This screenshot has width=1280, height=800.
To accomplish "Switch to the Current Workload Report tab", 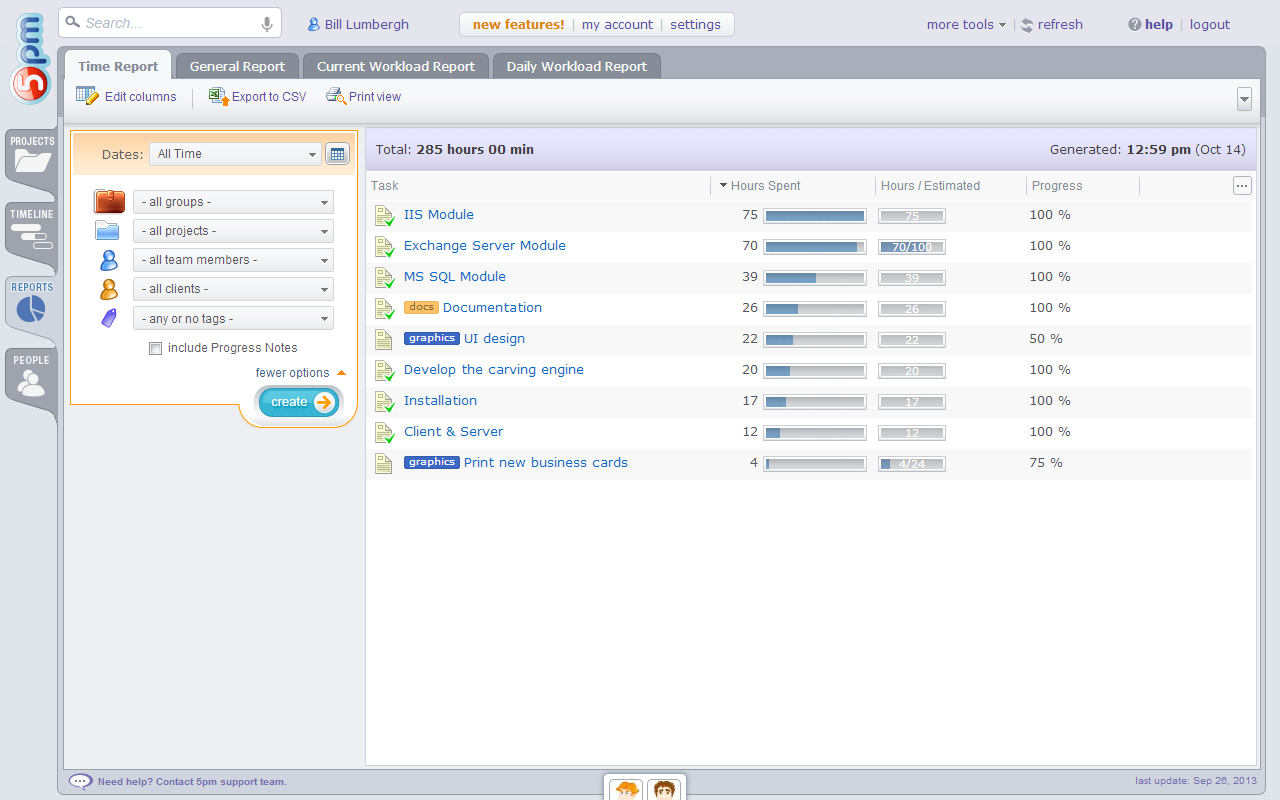I will coord(396,66).
